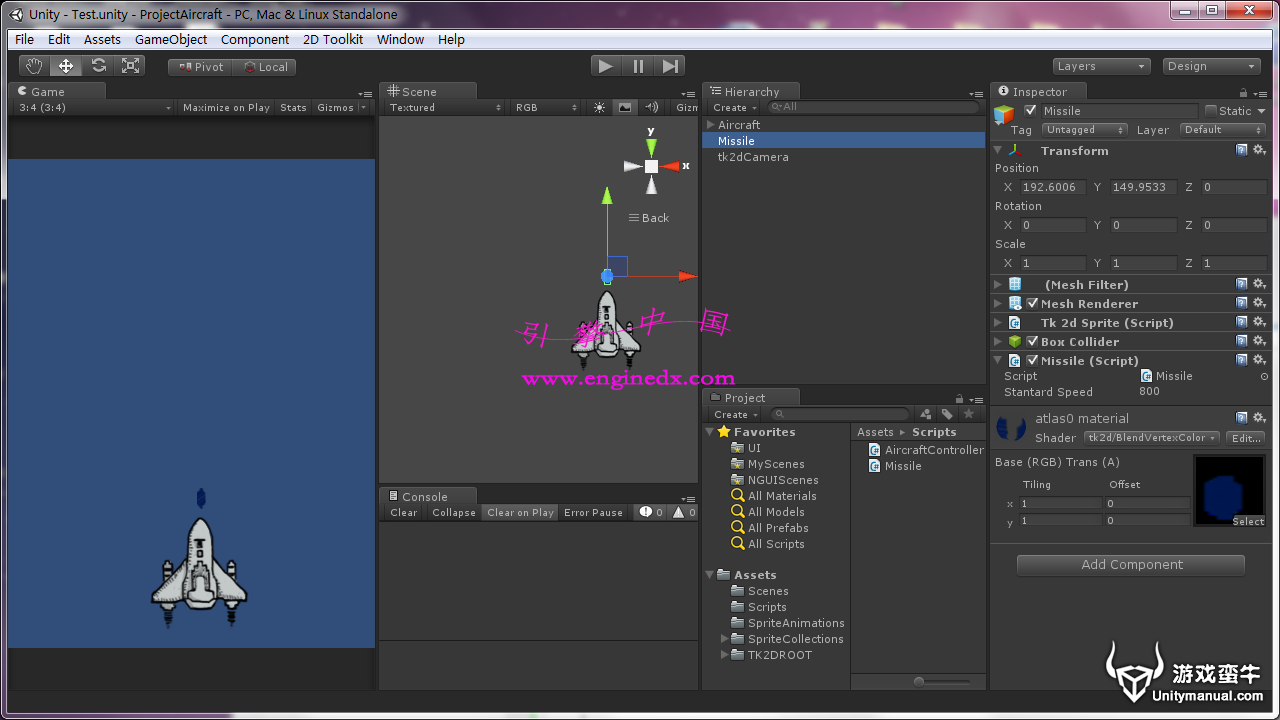Open the Layer dropdown showing Default

point(1222,130)
